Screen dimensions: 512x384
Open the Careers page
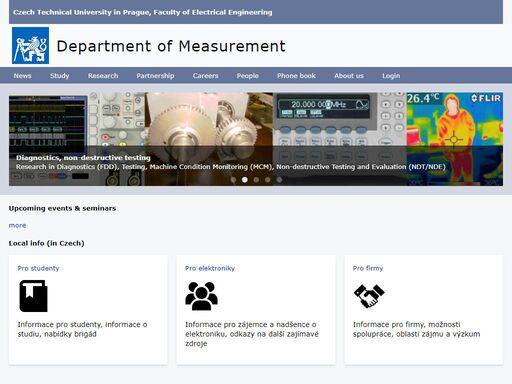205,76
